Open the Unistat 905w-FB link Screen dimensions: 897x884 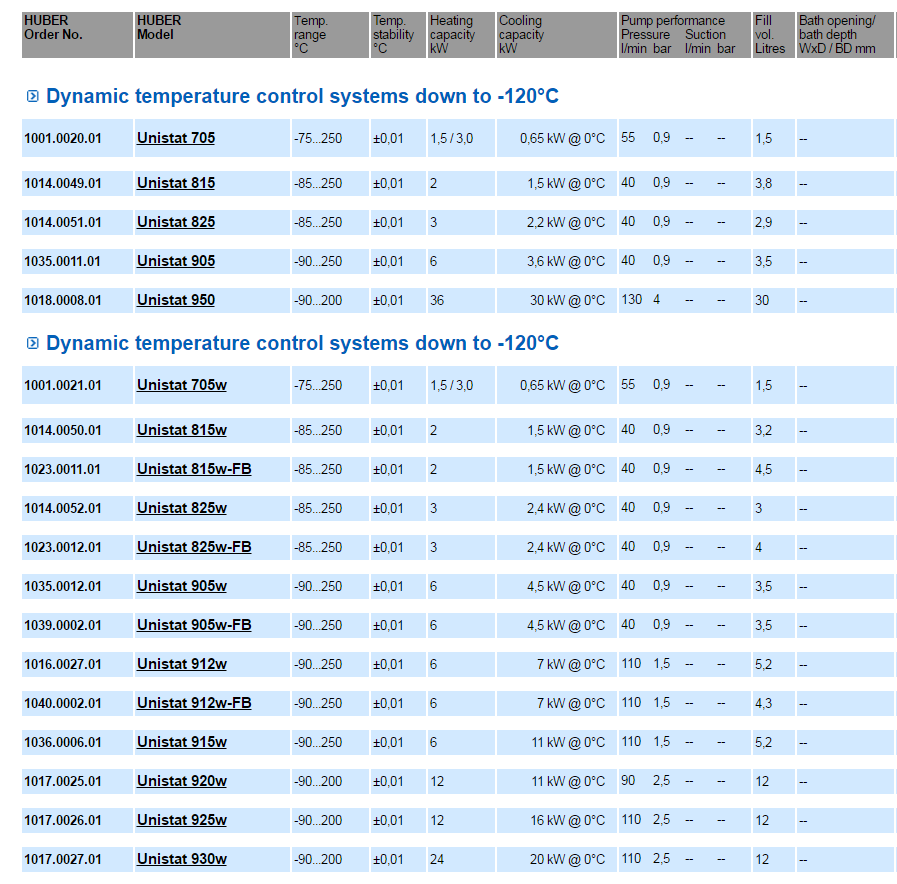pyautogui.click(x=194, y=625)
